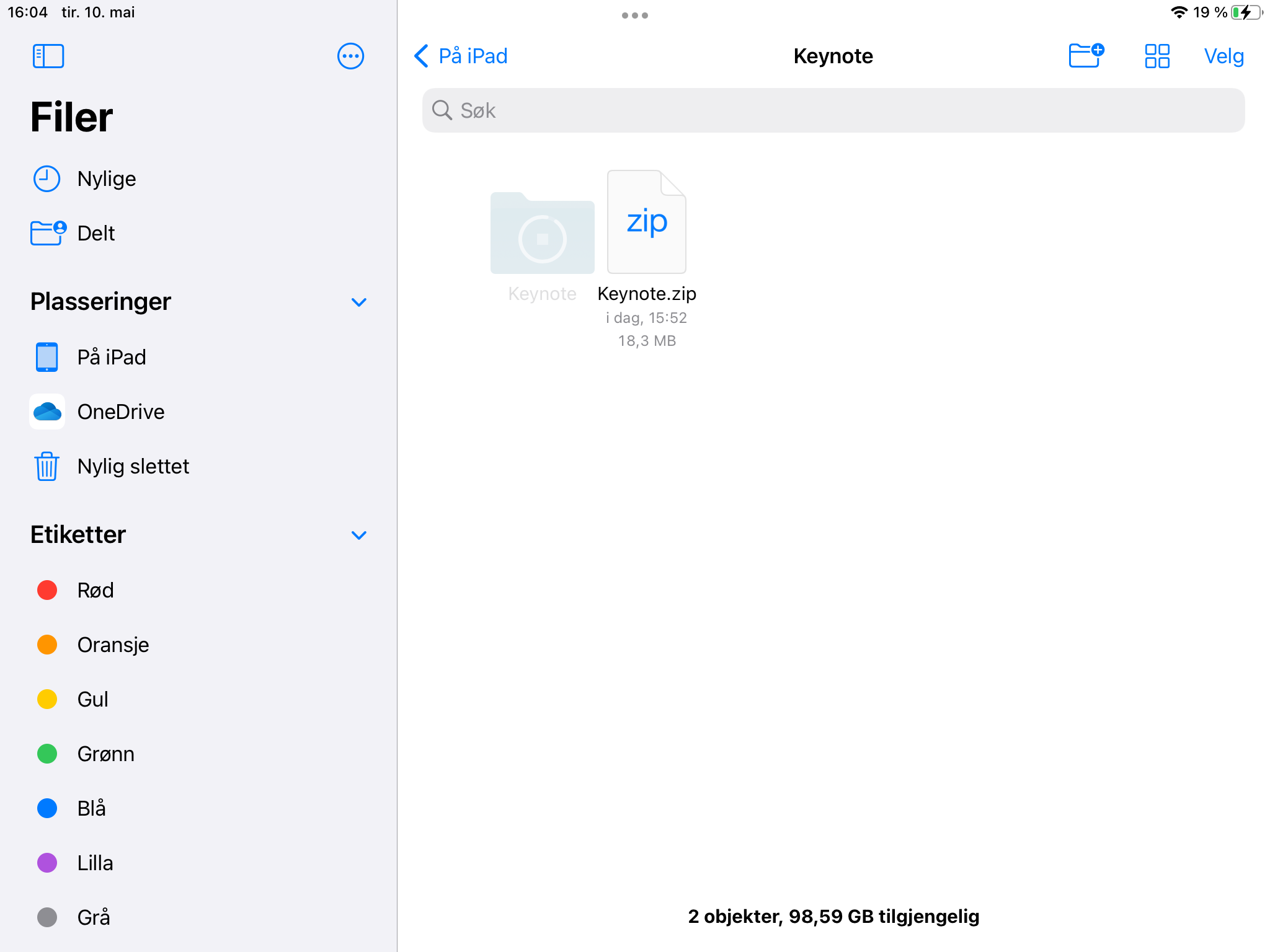The width and height of the screenshot is (1270, 952).
Task: Click the 'i dag, 15:52' date text
Action: point(647,318)
